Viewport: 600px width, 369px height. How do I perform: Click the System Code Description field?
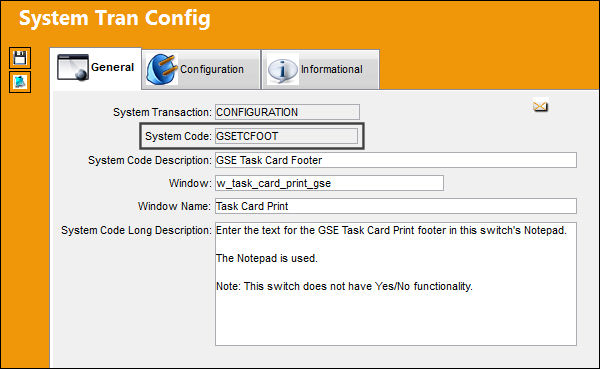pos(396,160)
